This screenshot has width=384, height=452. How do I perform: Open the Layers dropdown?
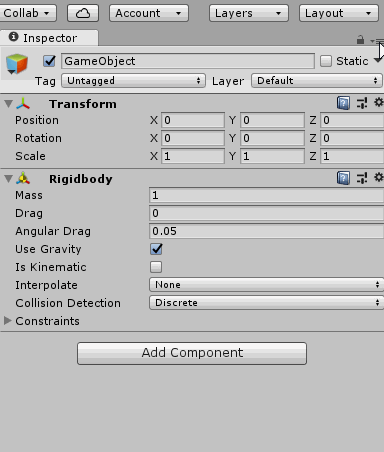[249, 13]
